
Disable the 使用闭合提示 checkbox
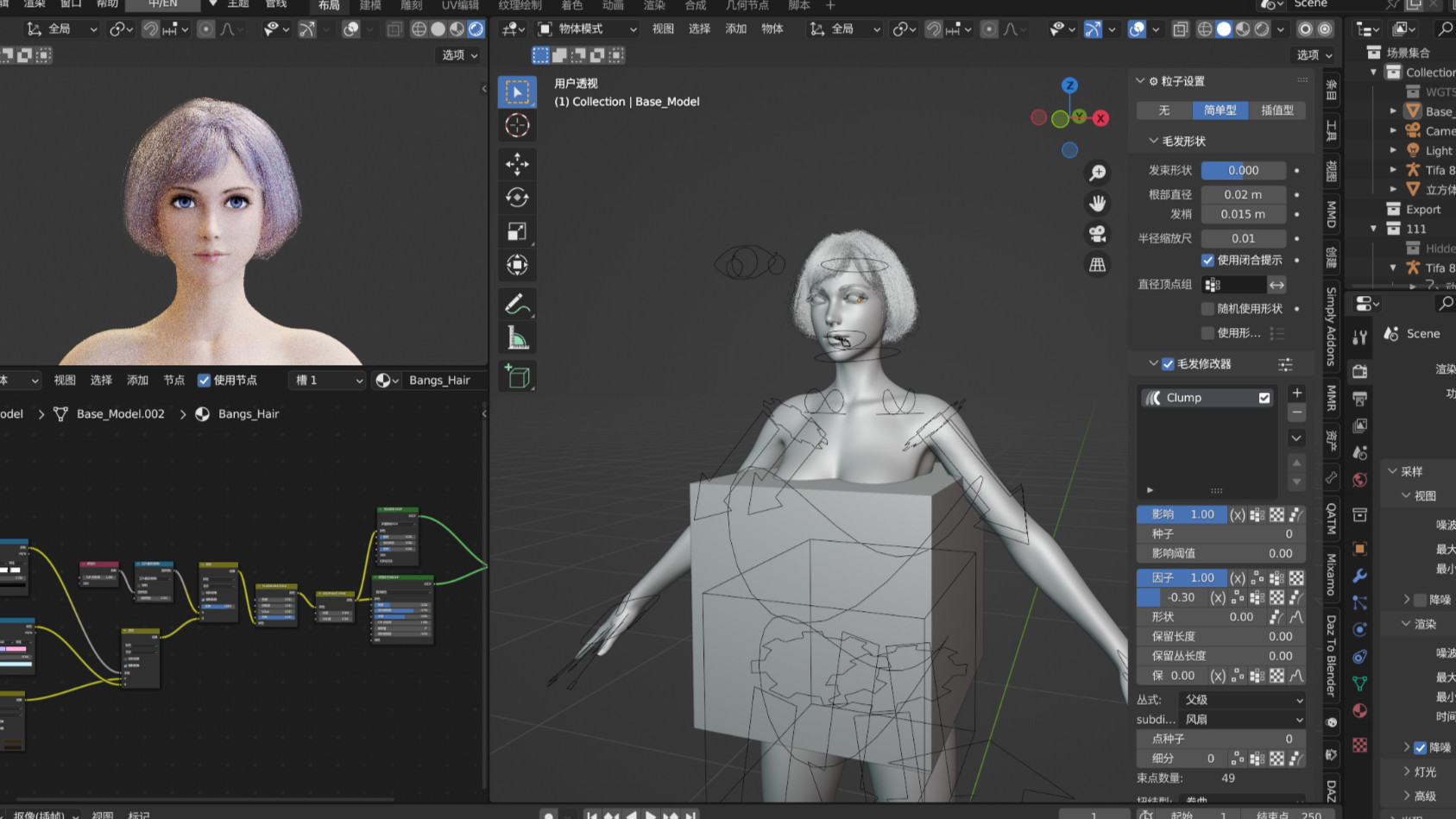click(1207, 261)
